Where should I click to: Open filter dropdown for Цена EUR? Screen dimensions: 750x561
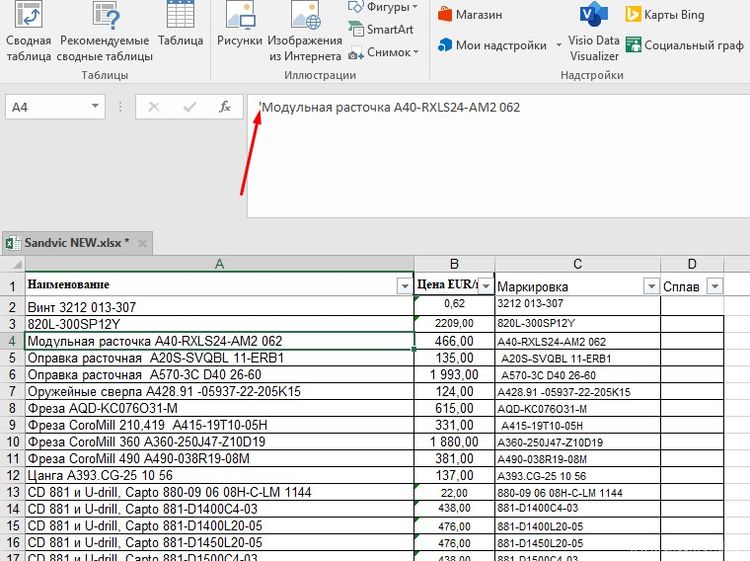point(486,286)
